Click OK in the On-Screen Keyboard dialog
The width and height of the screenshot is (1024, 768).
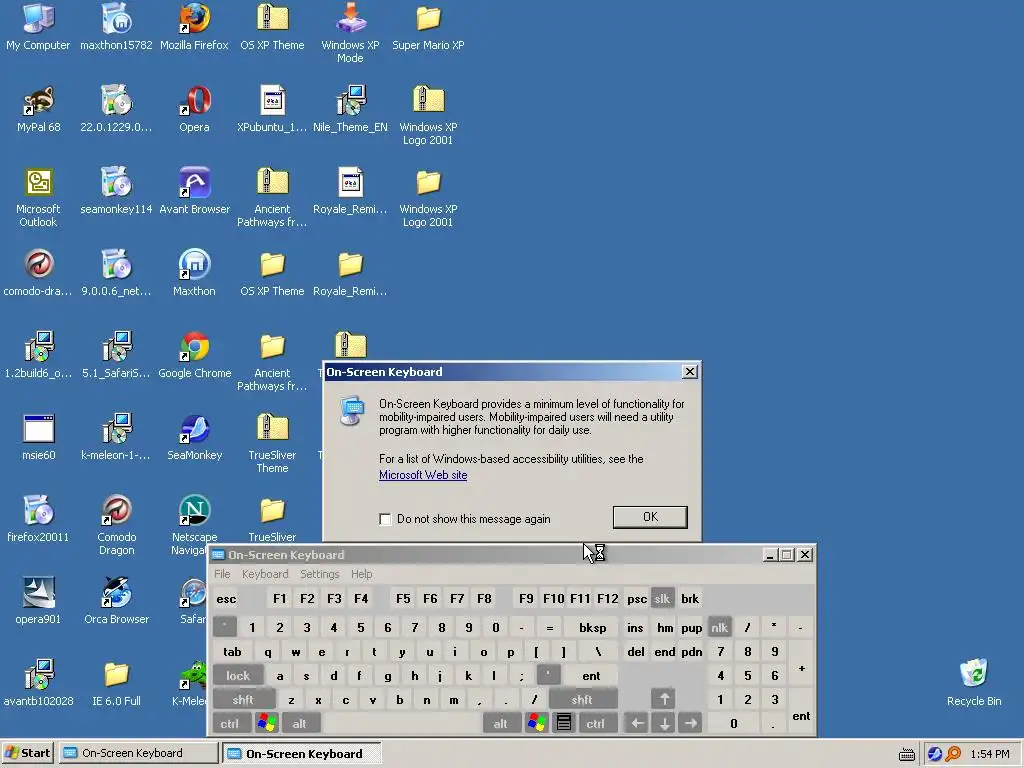[650, 517]
